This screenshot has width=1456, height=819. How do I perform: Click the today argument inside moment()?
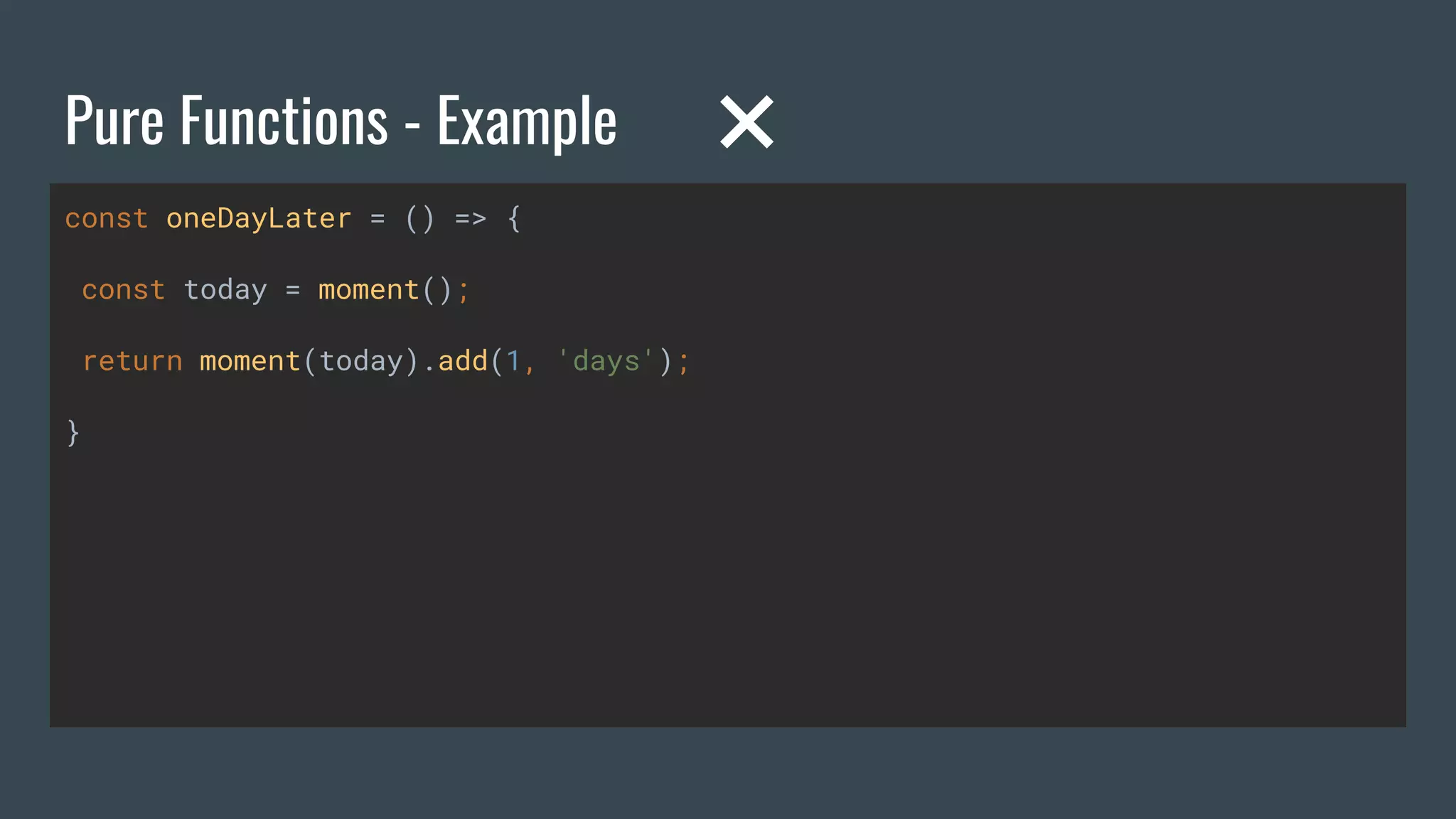point(360,361)
